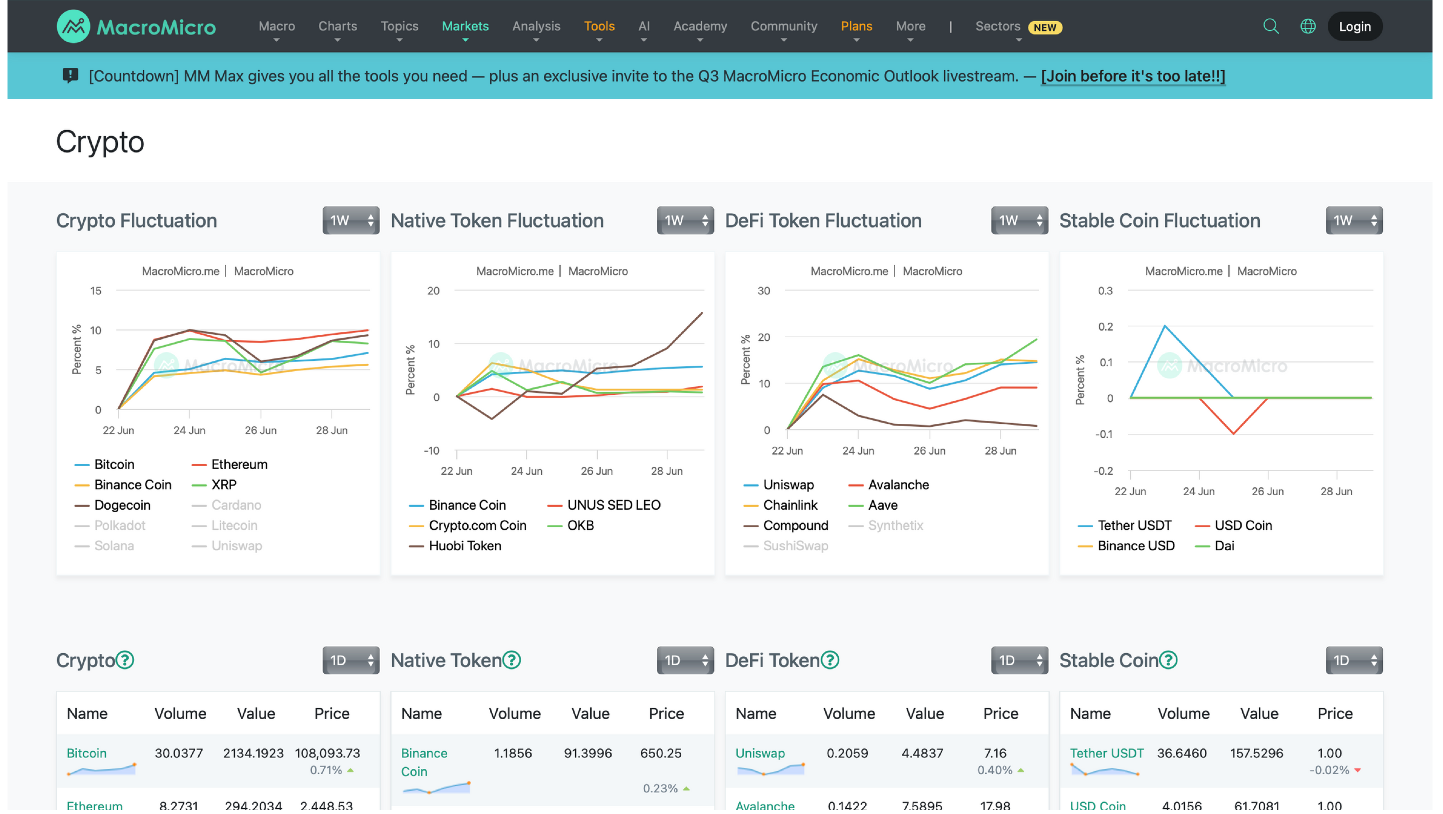The height and width of the screenshot is (814, 1443).
Task: Toggle Crypto.com Coin series in legend
Action: point(468,526)
